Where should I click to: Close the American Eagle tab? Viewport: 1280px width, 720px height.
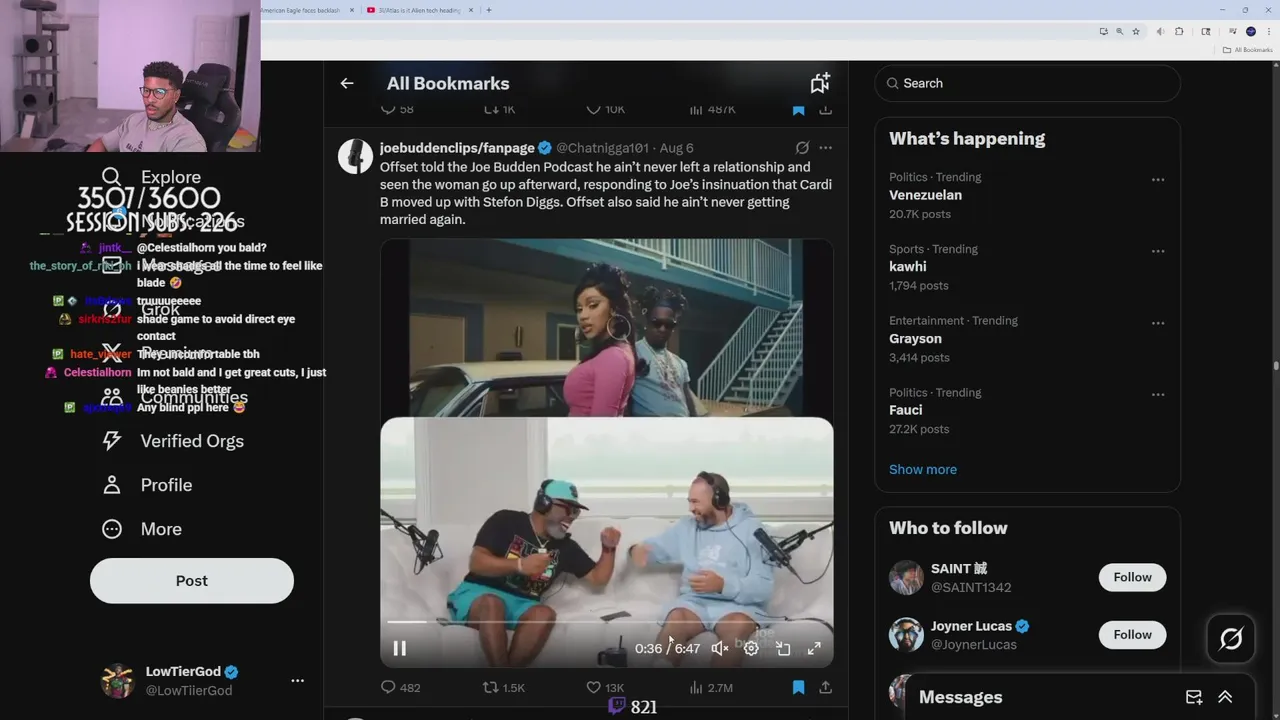(x=352, y=10)
